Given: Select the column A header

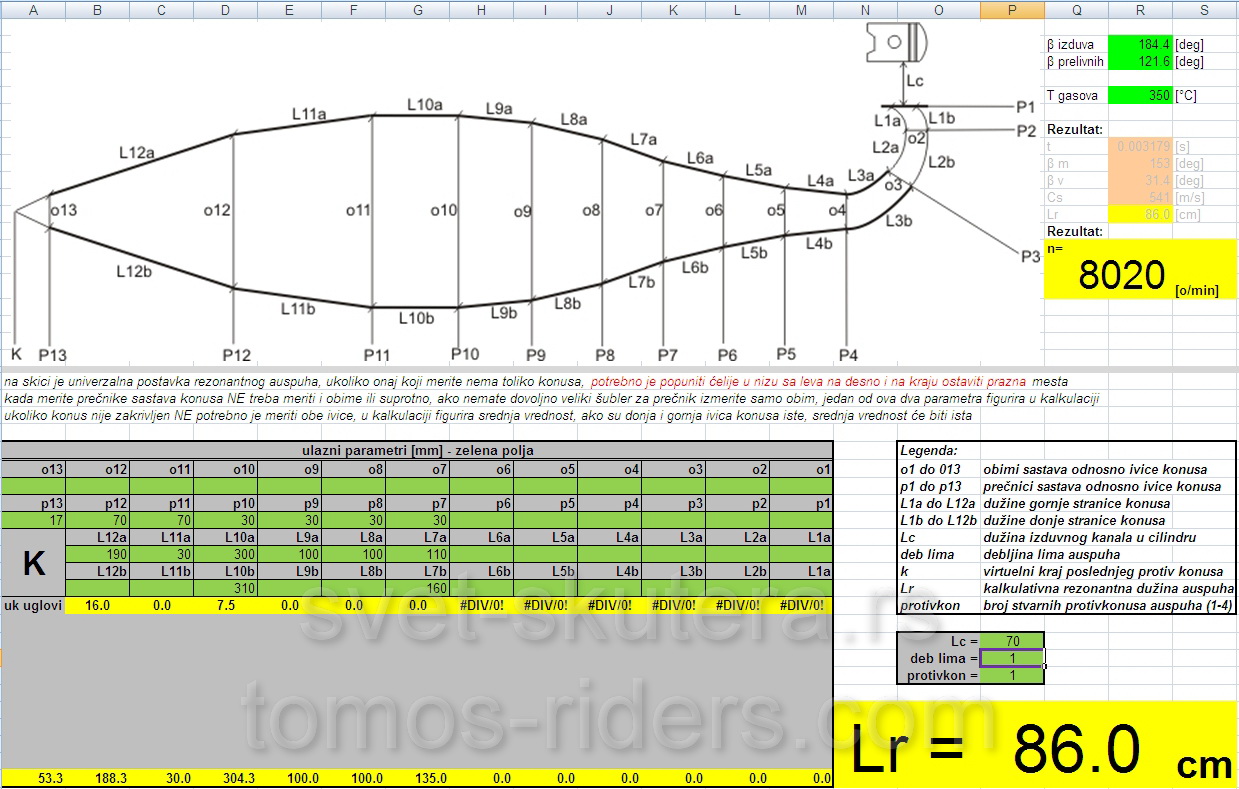Looking at the screenshot, I should 33,10.
